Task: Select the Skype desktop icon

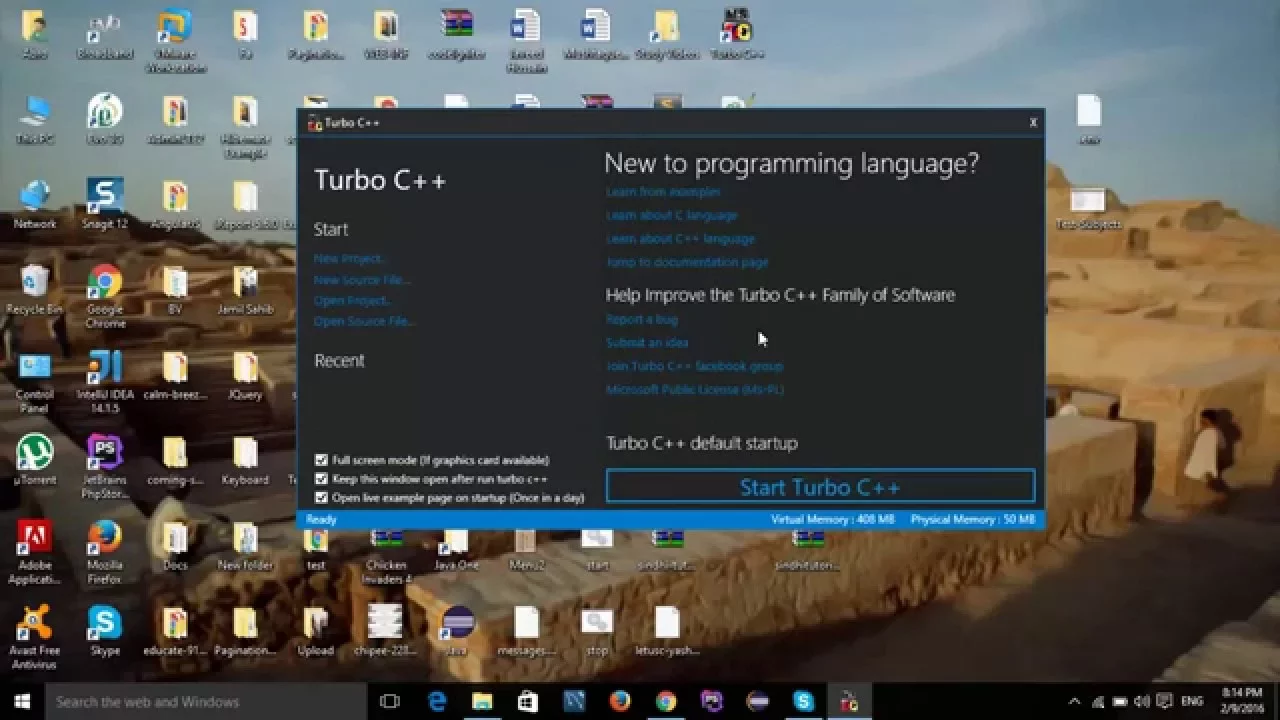Action: 105,630
